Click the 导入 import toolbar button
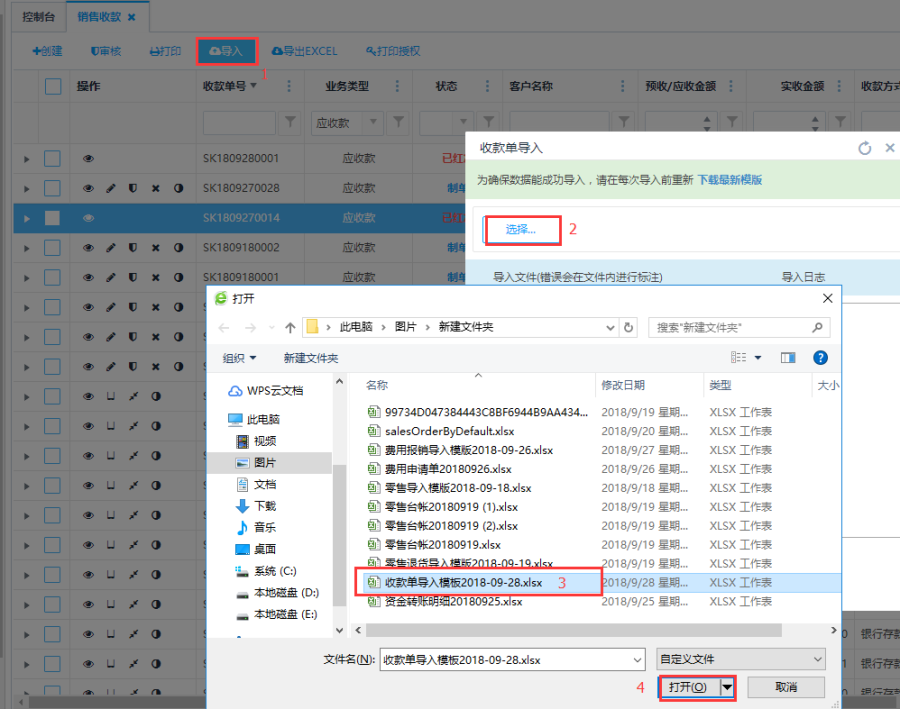Viewport: 900px width, 709px height. click(226, 51)
